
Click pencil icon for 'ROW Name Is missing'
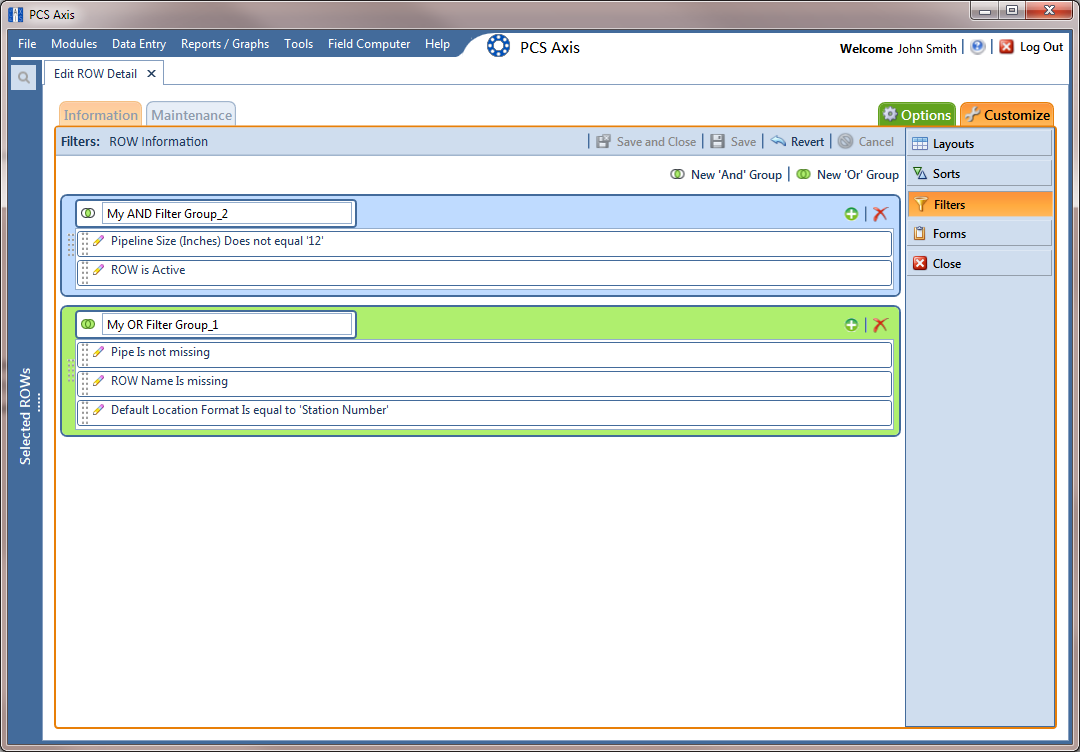[x=99, y=381]
